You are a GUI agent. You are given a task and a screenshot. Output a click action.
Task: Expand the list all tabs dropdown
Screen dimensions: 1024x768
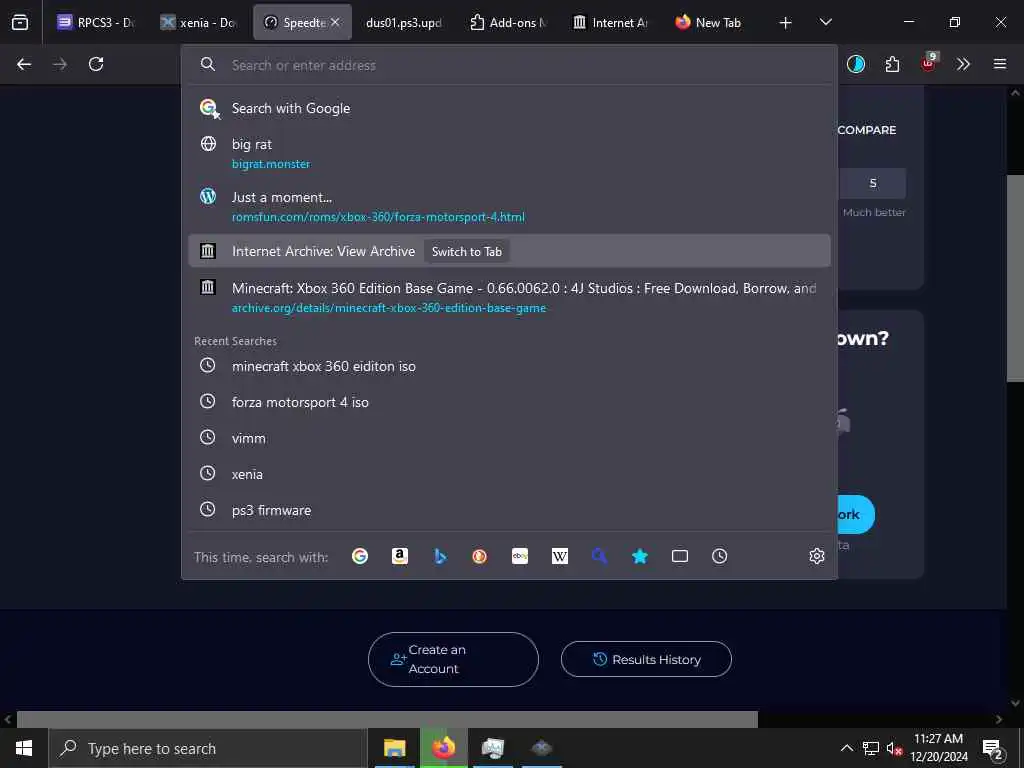pos(825,22)
